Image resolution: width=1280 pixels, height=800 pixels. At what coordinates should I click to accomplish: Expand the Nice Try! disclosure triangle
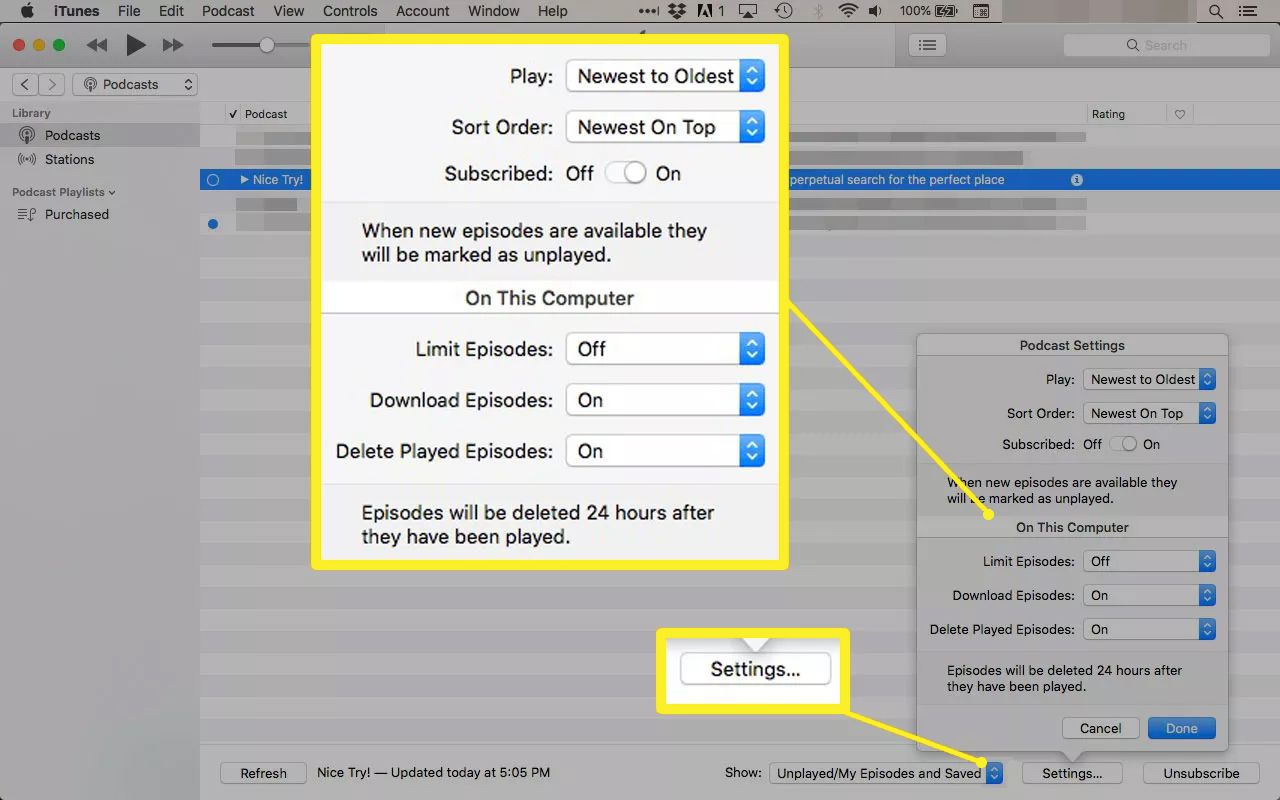(x=245, y=180)
